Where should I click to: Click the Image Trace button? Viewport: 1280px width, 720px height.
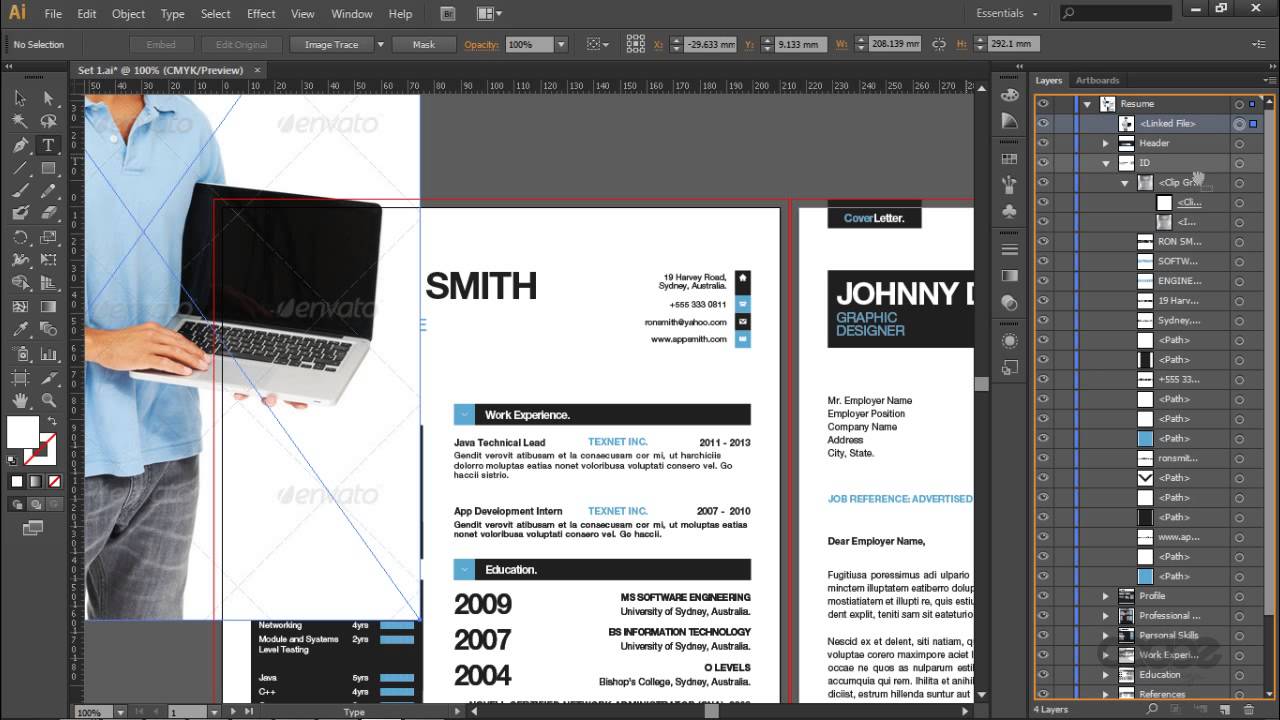click(330, 45)
